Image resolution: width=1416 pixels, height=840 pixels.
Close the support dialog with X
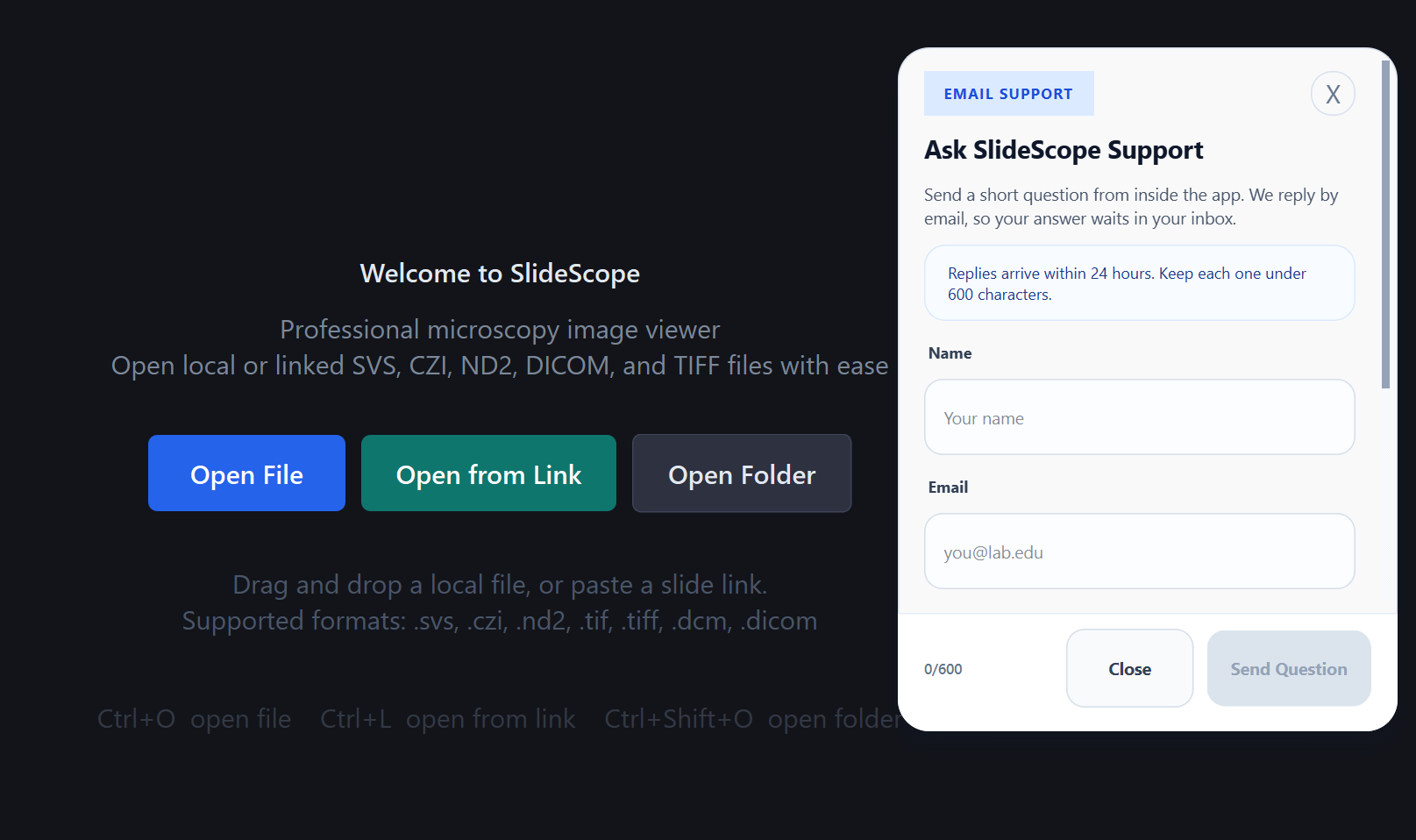pyautogui.click(x=1333, y=94)
